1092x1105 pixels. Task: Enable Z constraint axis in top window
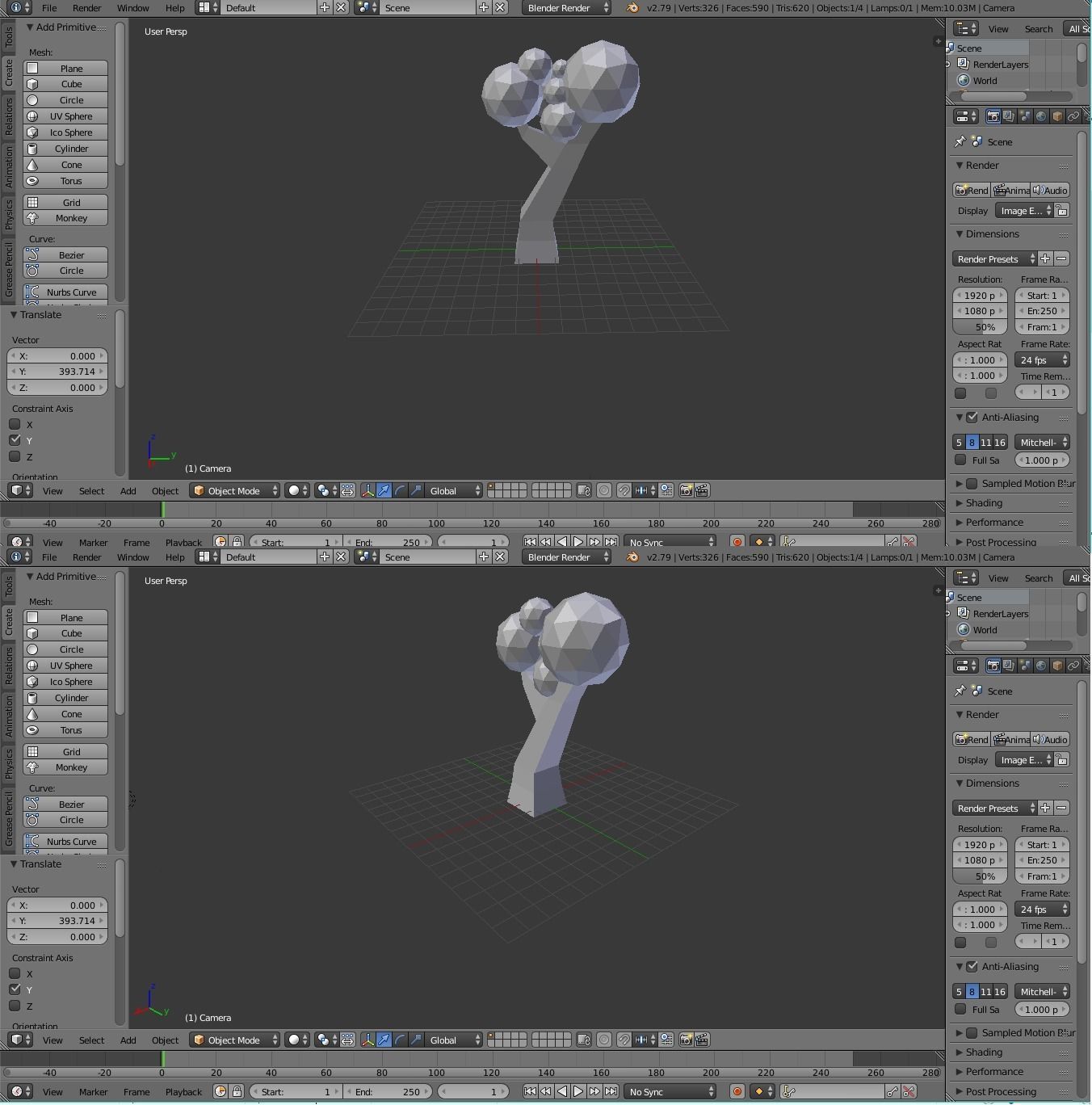[x=15, y=456]
